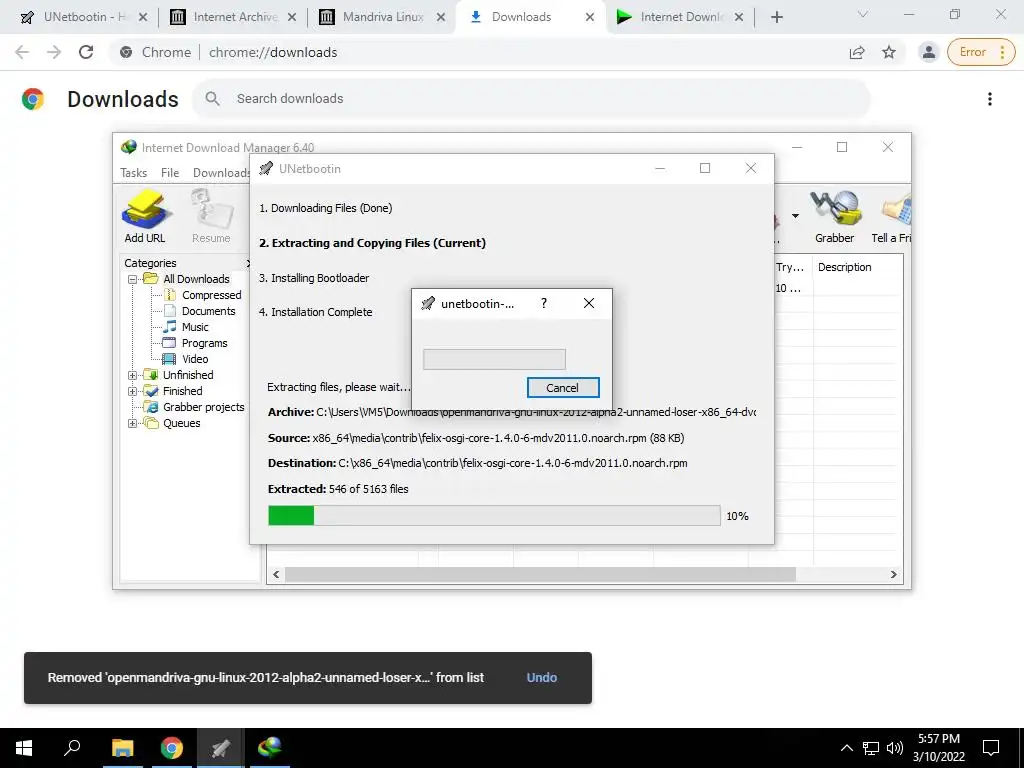This screenshot has width=1024, height=768.
Task: Click the Description column header in IDM
Action: (x=844, y=267)
